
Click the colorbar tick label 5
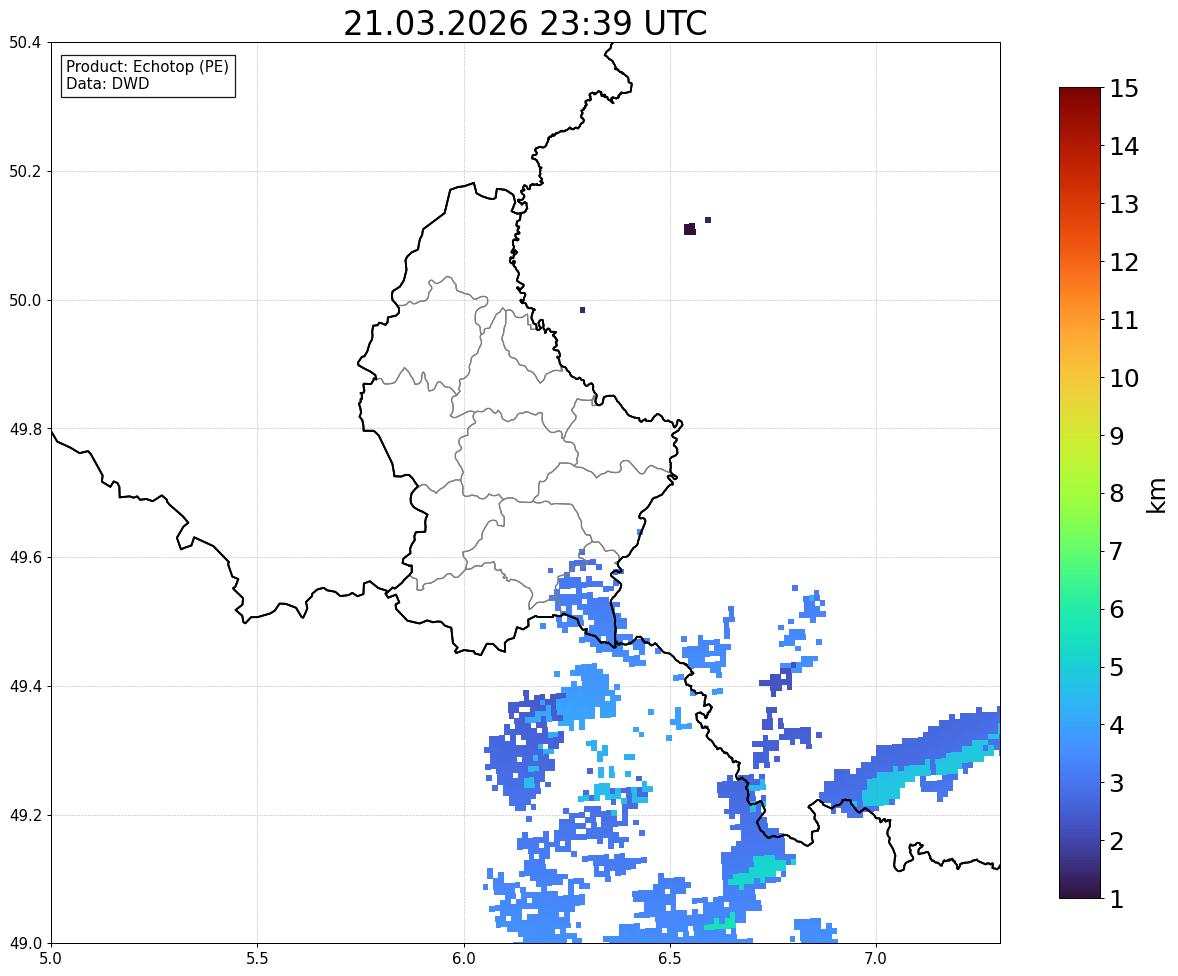click(1117, 667)
